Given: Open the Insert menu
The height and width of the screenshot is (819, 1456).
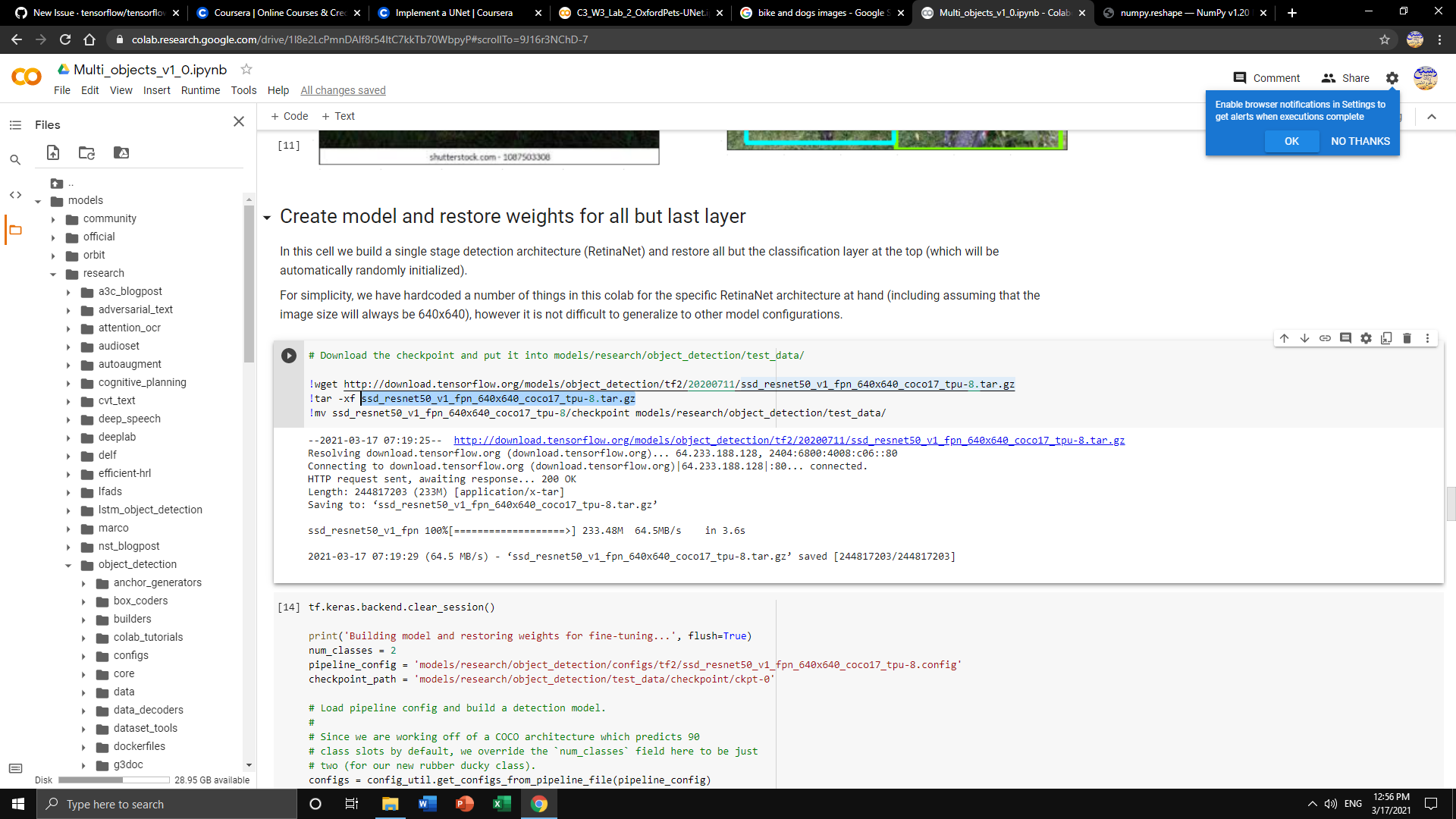Looking at the screenshot, I should (157, 90).
